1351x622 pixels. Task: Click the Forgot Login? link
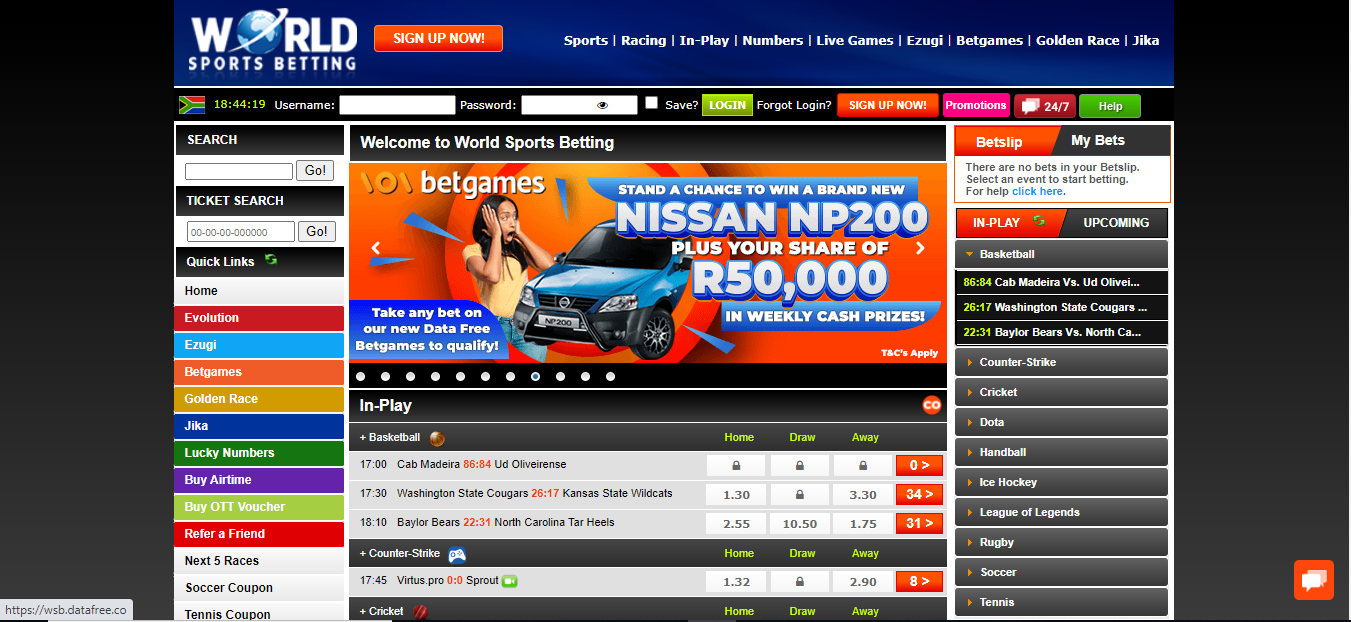tap(794, 105)
